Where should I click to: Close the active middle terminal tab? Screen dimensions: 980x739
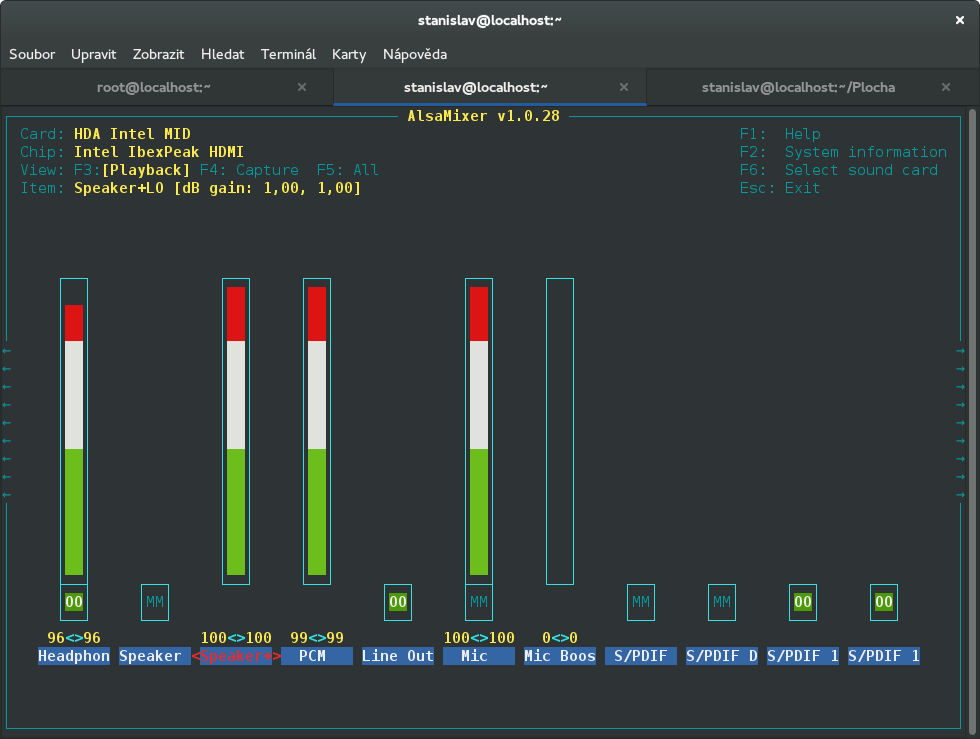point(624,87)
